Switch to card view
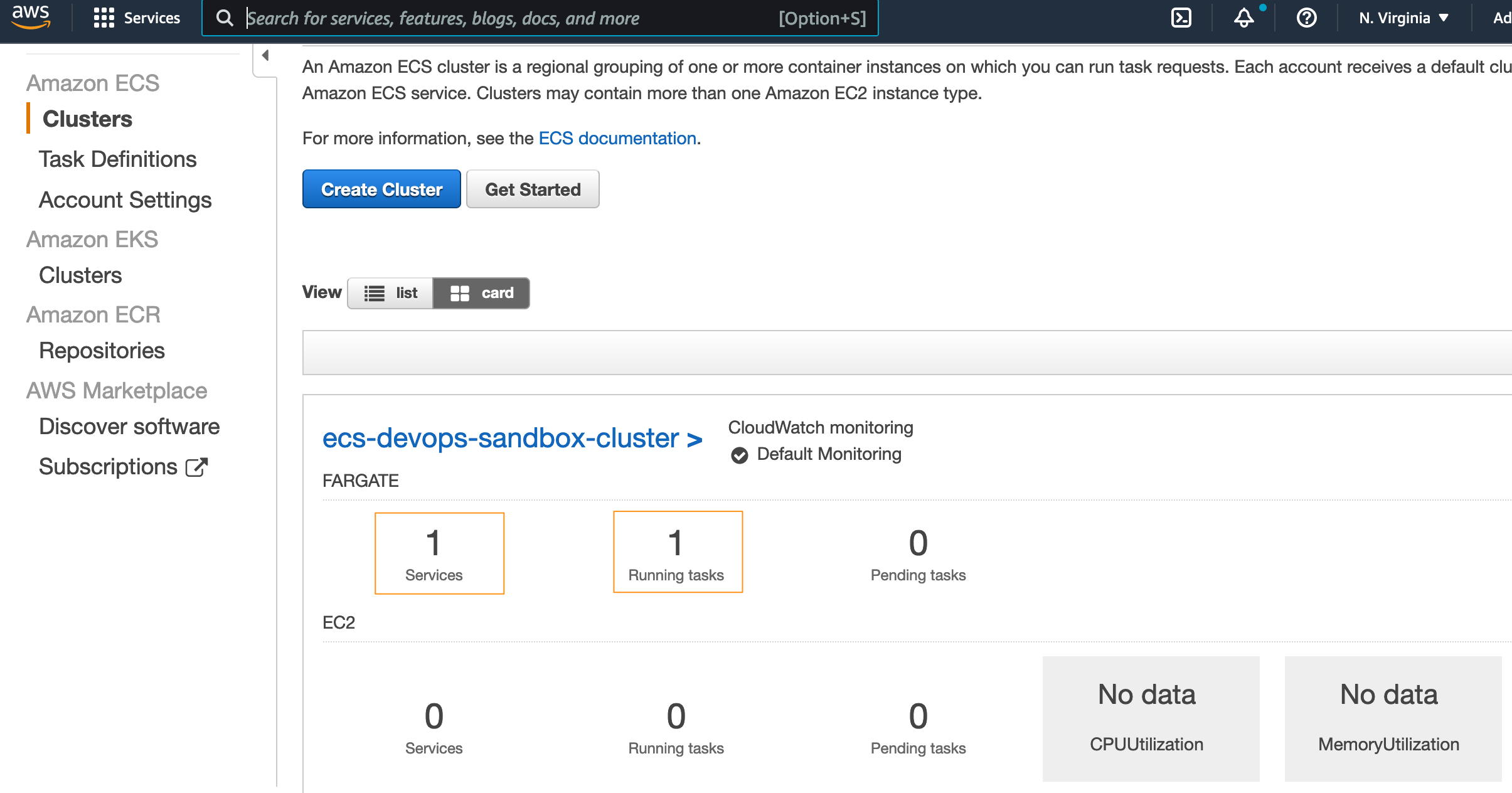 (x=481, y=293)
